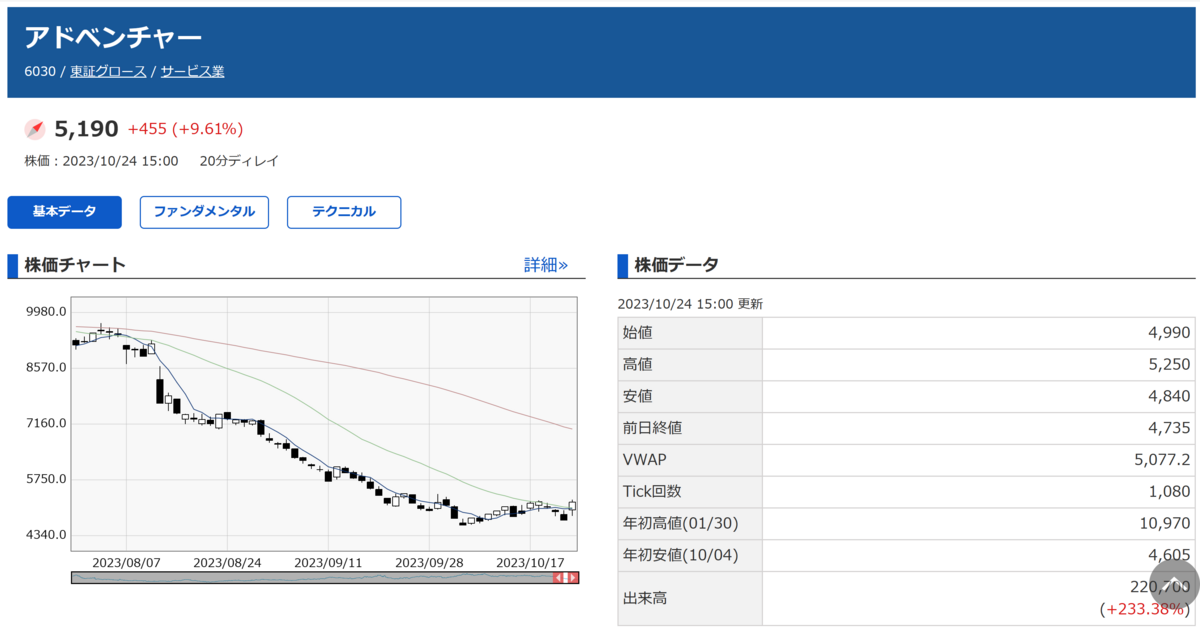Click the right red arrow on chart range bar
The width and height of the screenshot is (1200, 631).
[x=573, y=578]
